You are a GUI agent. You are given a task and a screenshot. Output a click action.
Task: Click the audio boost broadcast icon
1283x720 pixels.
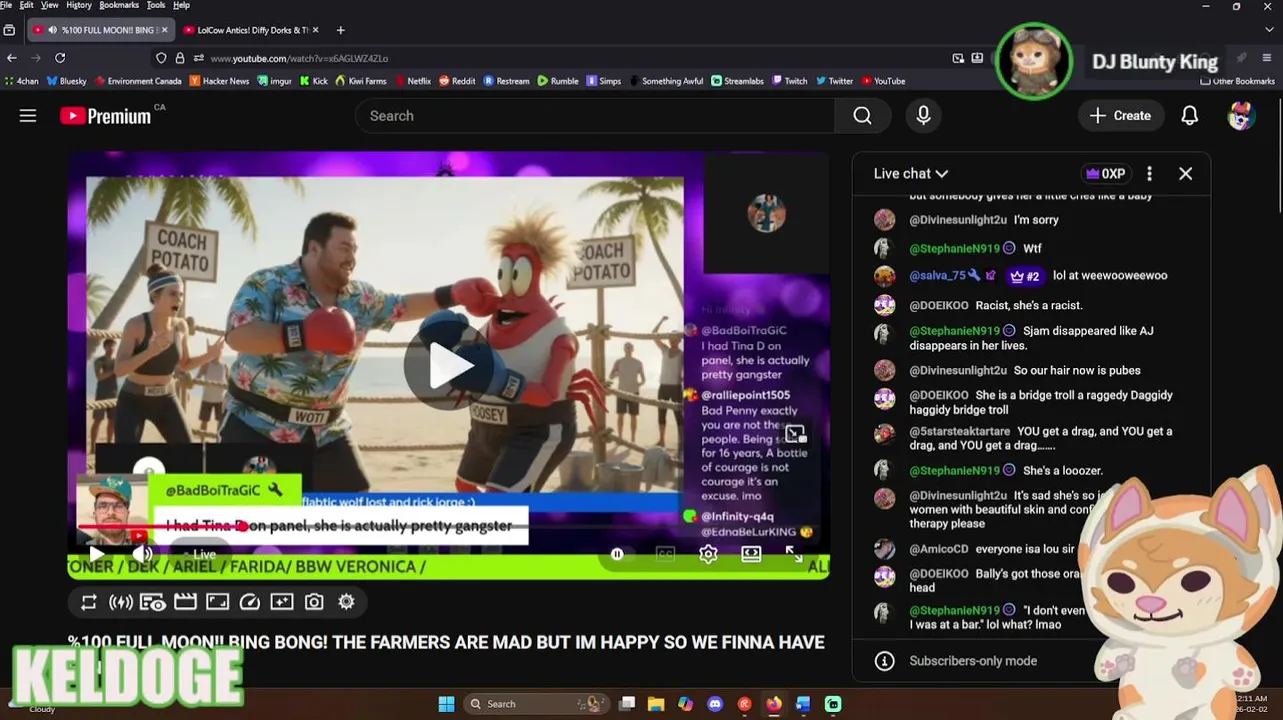click(121, 602)
